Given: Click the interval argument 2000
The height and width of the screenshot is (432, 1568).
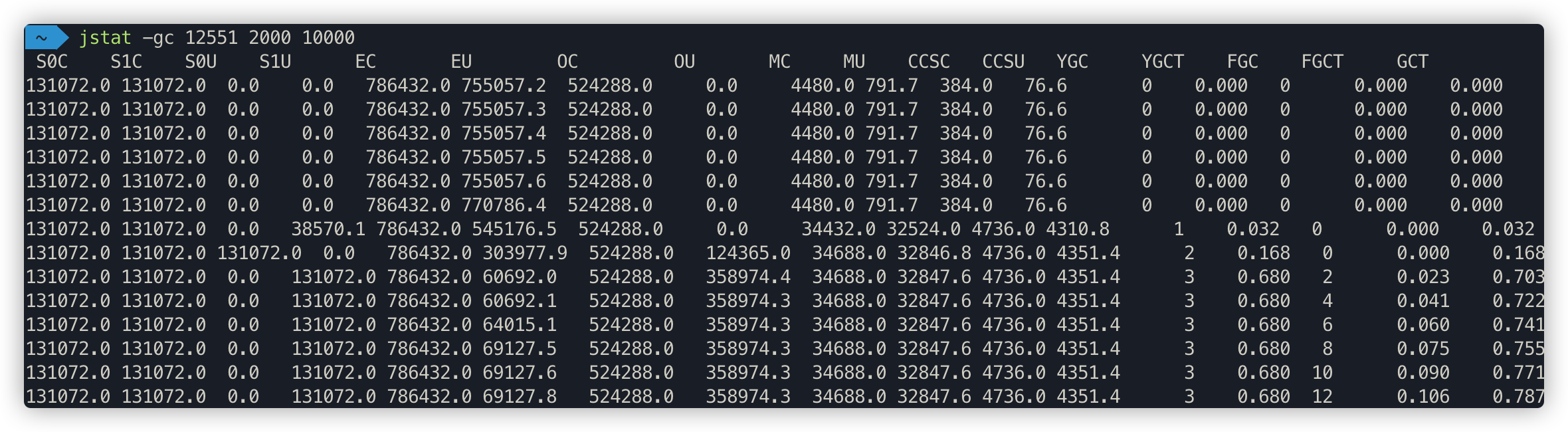Looking at the screenshot, I should coord(270,37).
